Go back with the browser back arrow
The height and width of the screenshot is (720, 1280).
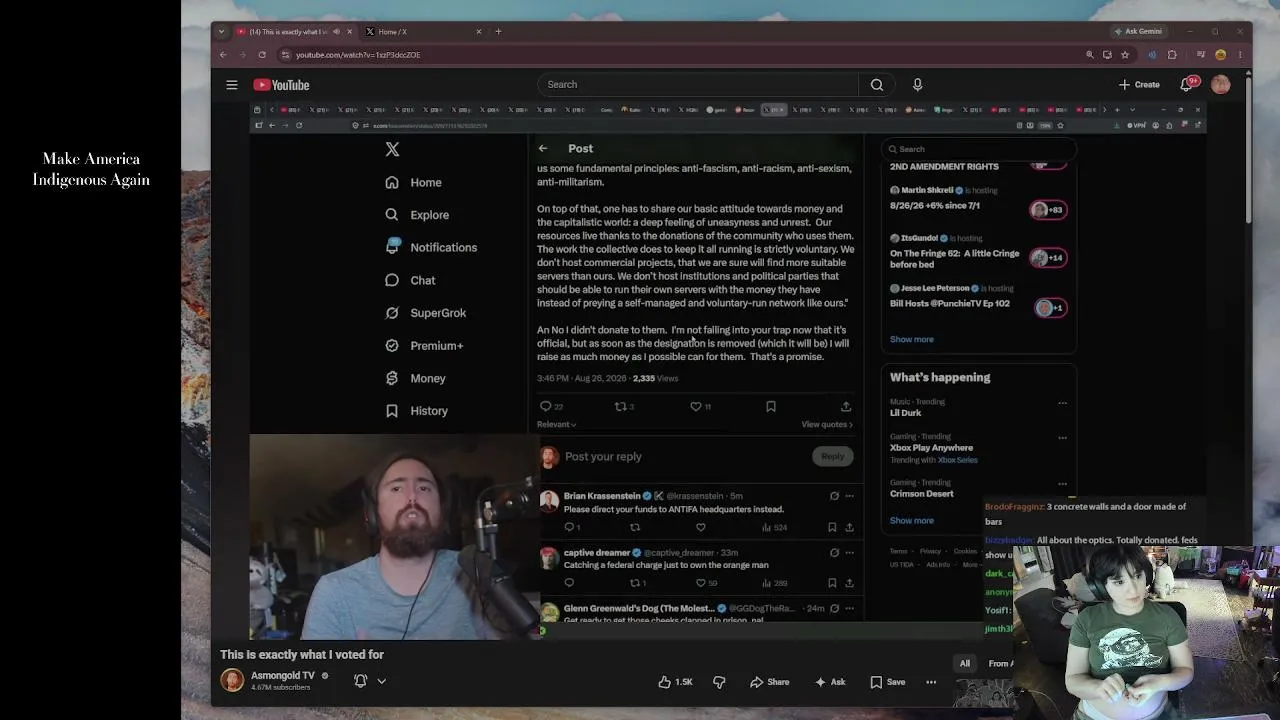tap(223, 55)
